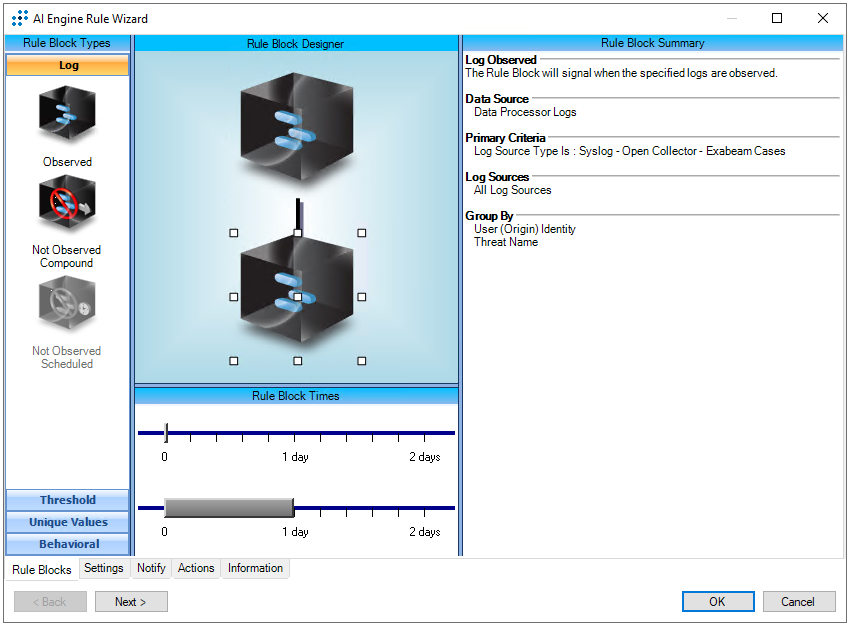Screen dimensions: 849x623
Task: Click the gray time range bar in lower timeline
Action: pyautogui.click(x=229, y=507)
